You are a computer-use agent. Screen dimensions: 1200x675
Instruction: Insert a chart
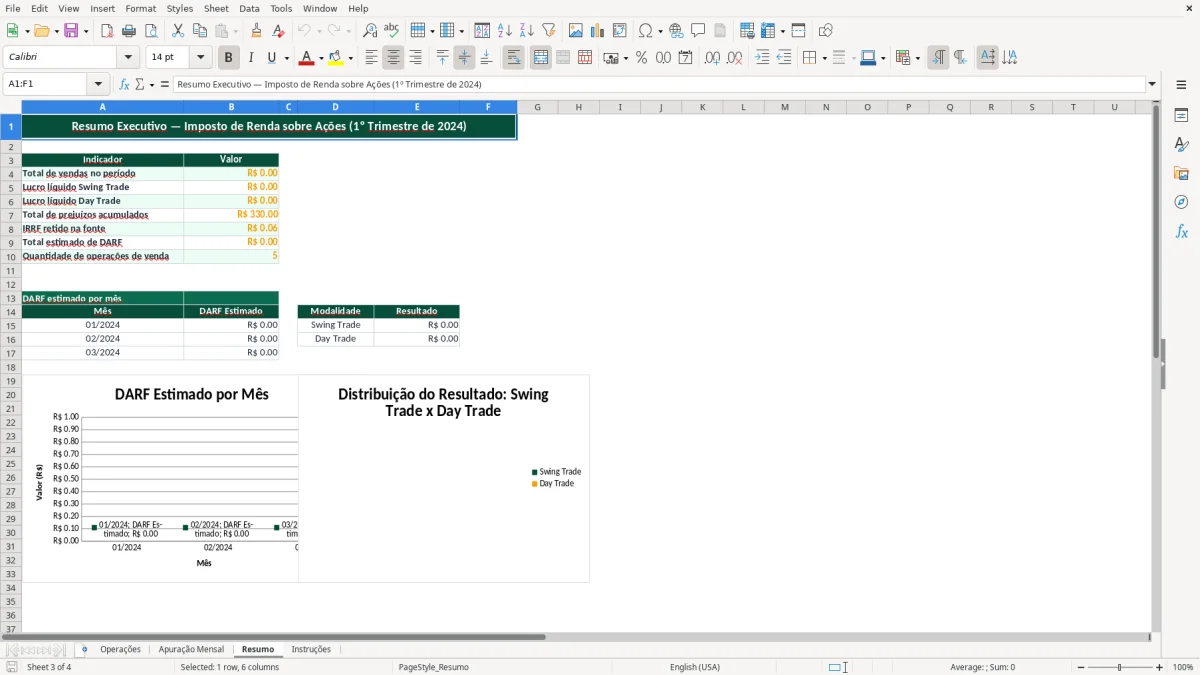598,31
